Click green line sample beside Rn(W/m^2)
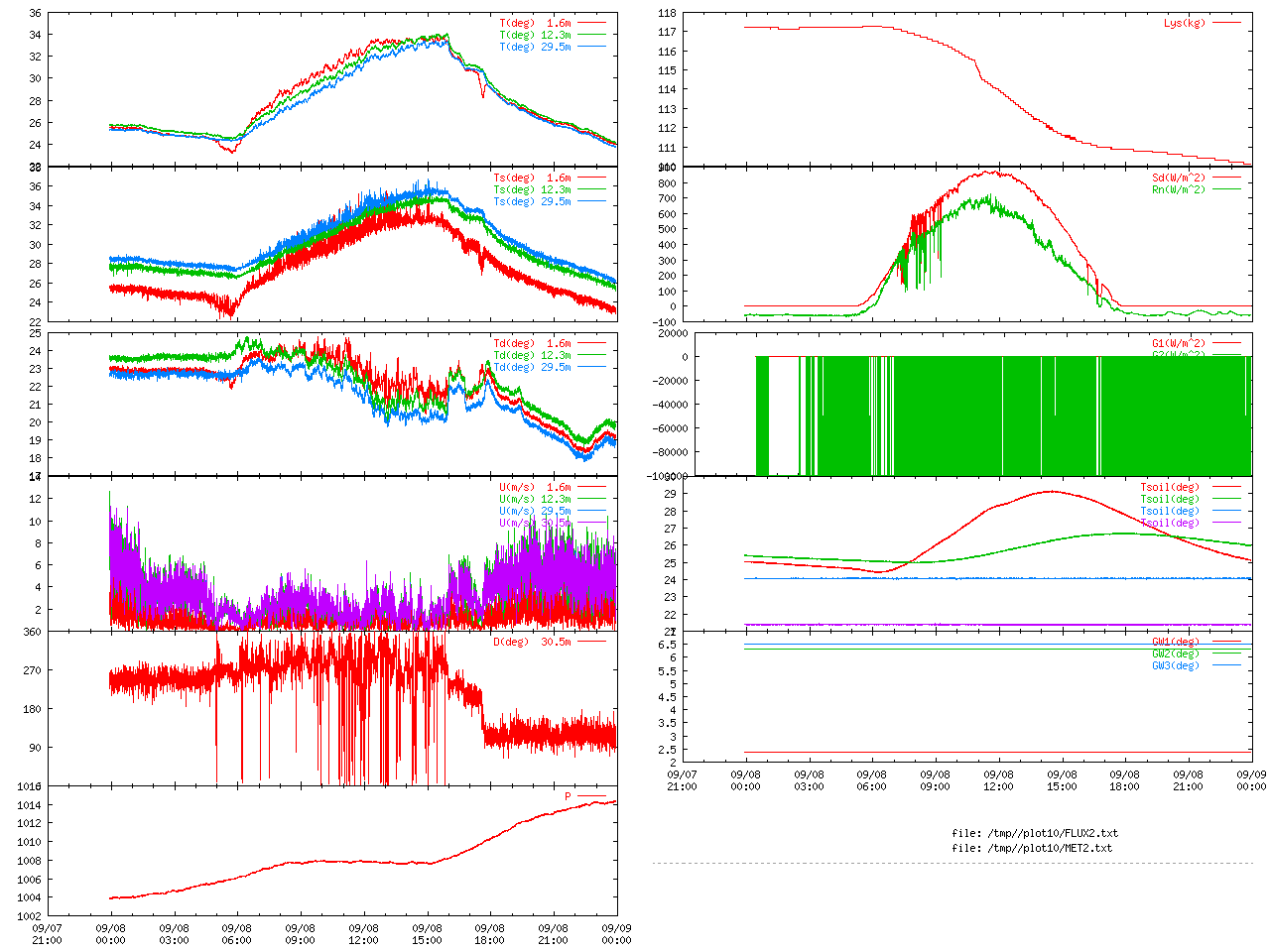This screenshot has width=1270, height=952. pyautogui.click(x=1226, y=189)
